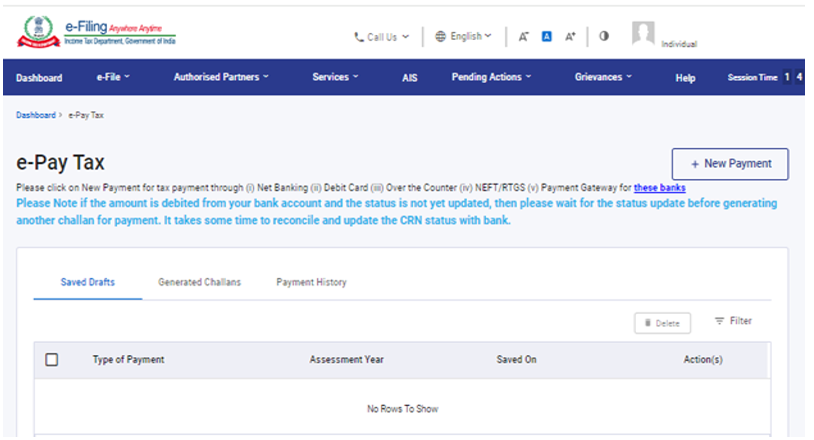
Task: Open the 'these banks' hyperlink
Action: tap(659, 187)
